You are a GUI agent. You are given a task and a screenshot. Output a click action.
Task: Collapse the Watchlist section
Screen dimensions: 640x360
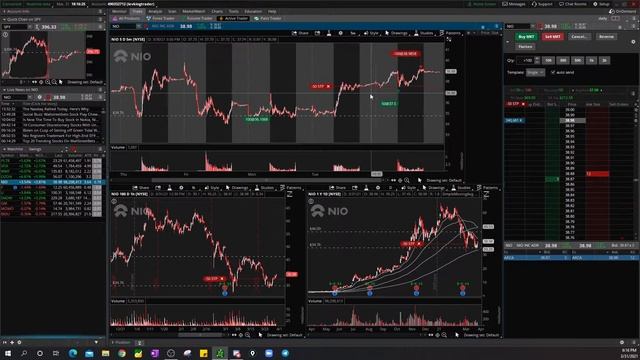coord(4,149)
